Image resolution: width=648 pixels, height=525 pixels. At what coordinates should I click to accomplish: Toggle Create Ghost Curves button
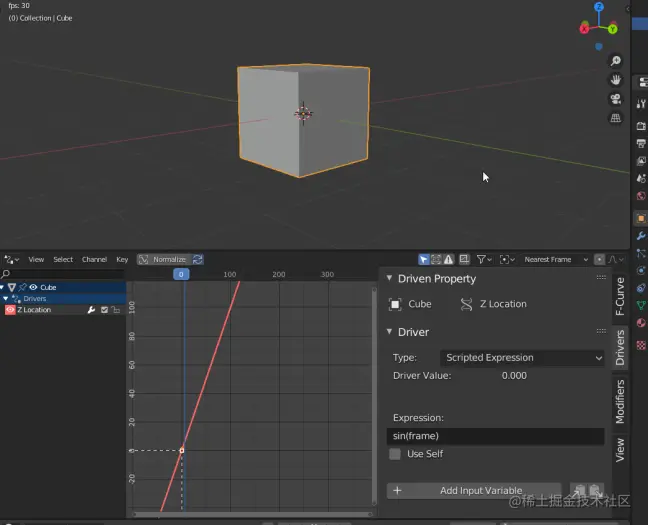(x=465, y=259)
